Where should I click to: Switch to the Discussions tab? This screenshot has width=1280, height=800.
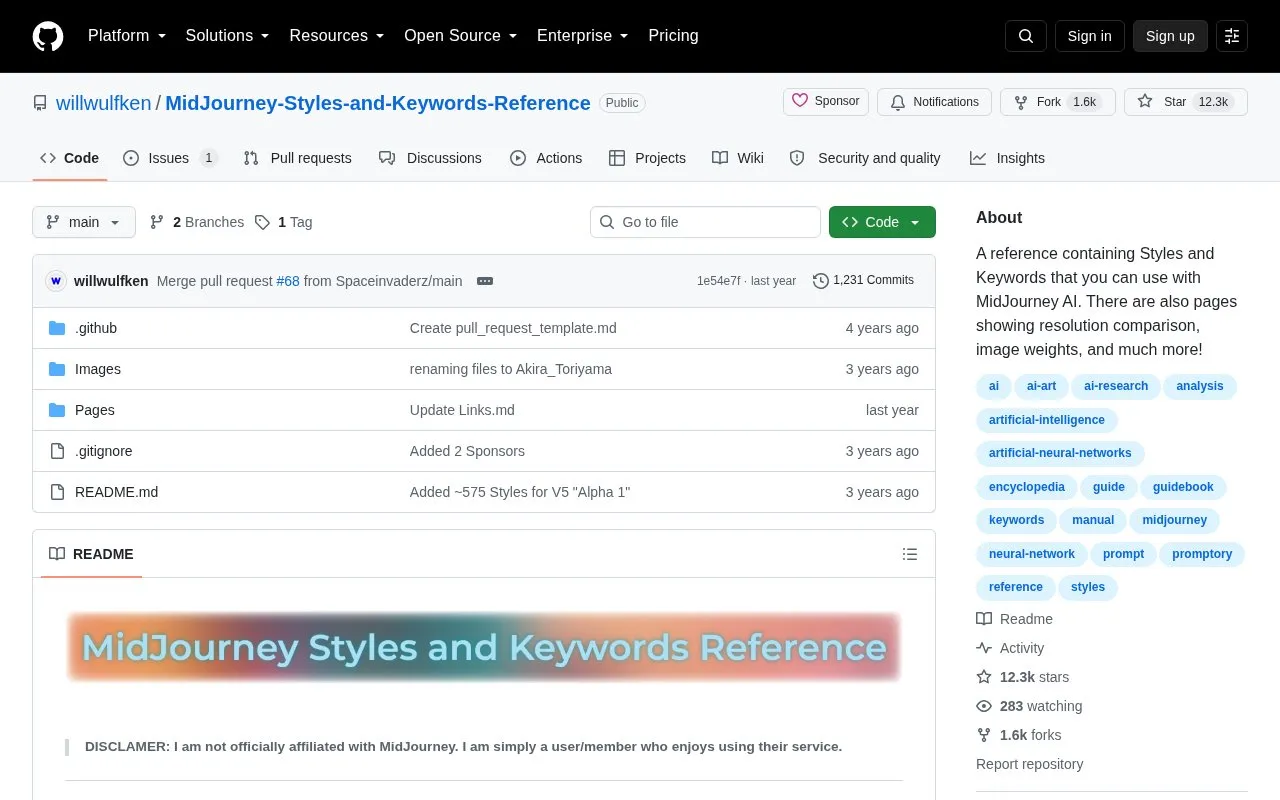(x=430, y=158)
